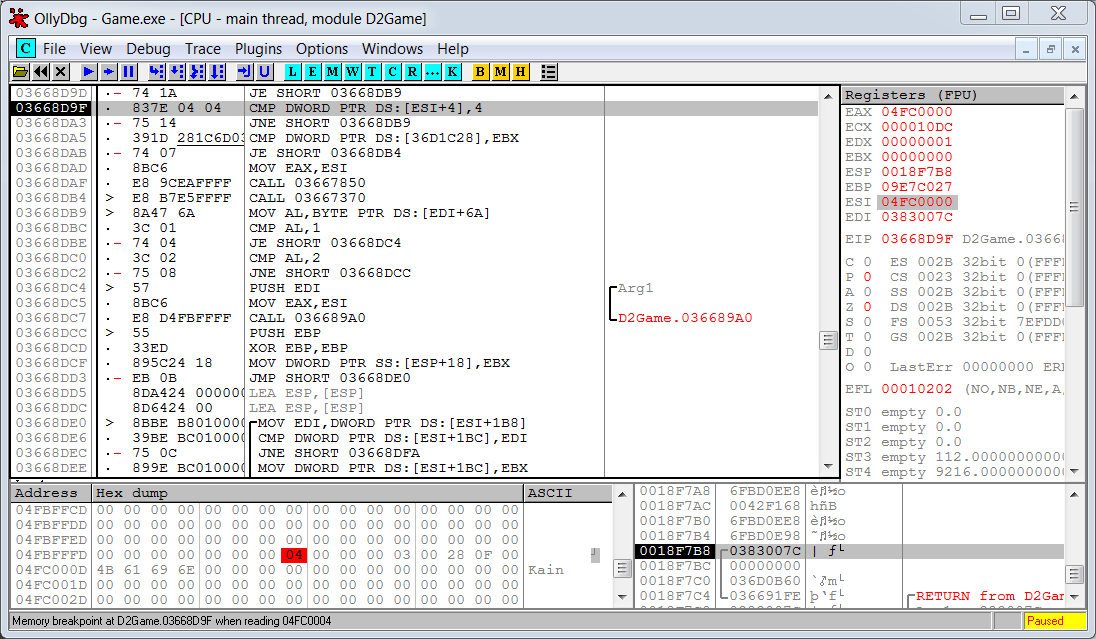Click the blue Run program arrow
1096x639 pixels.
click(88, 72)
